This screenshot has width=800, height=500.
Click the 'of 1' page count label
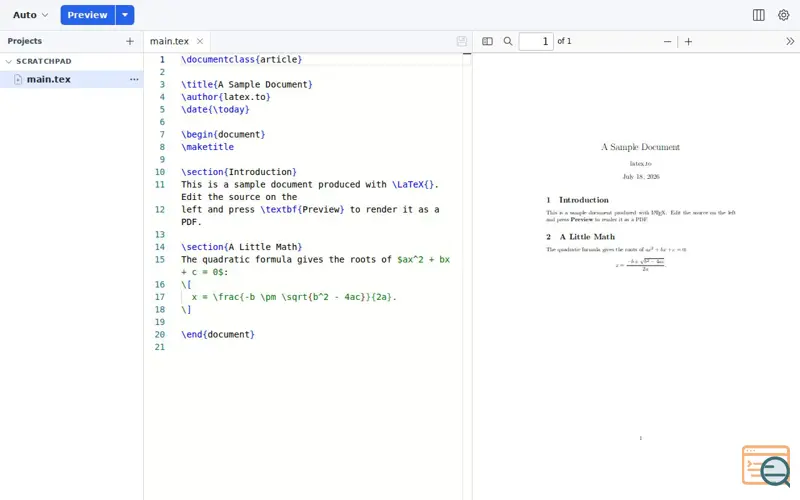tap(564, 41)
